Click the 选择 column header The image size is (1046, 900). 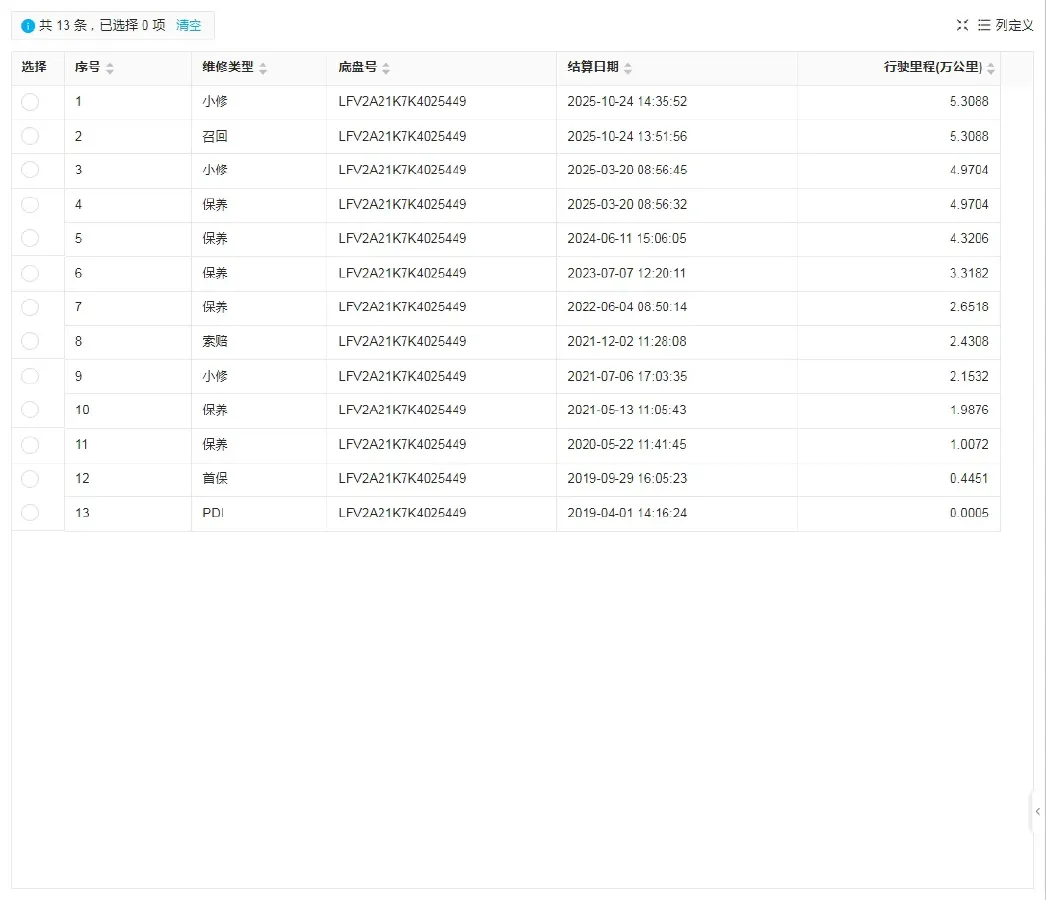35,68
